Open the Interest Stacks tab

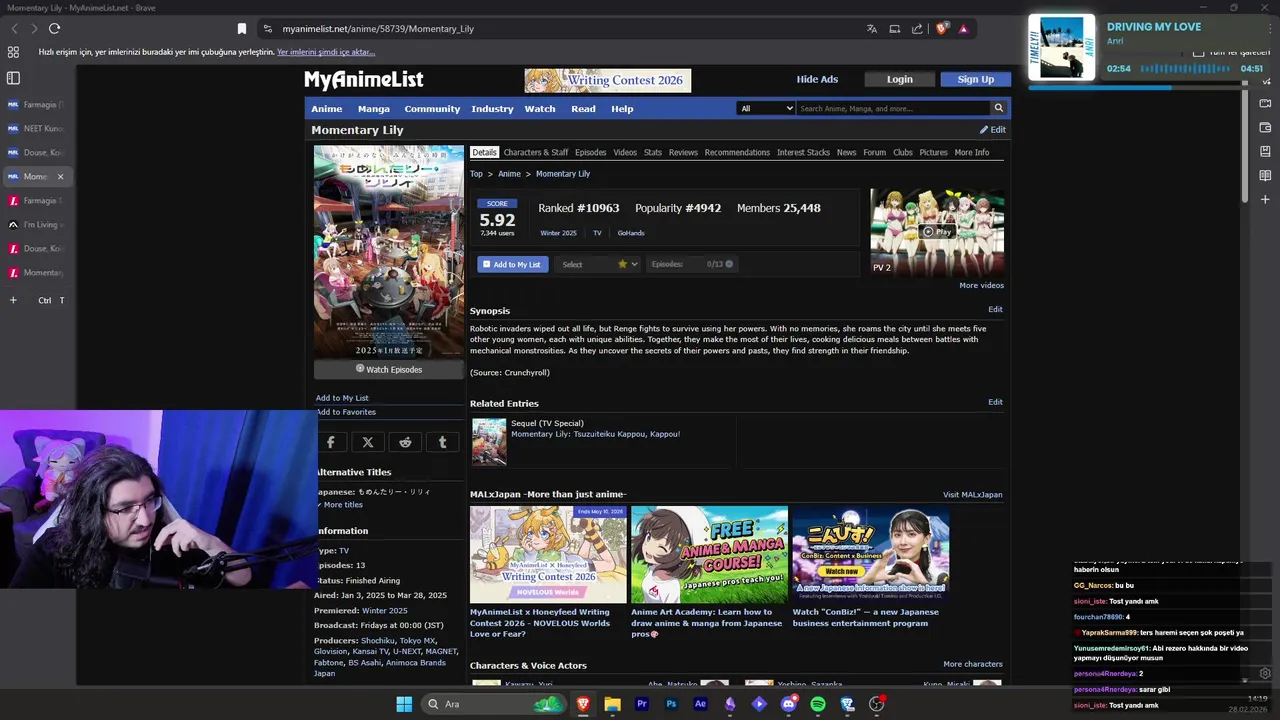coord(803,152)
